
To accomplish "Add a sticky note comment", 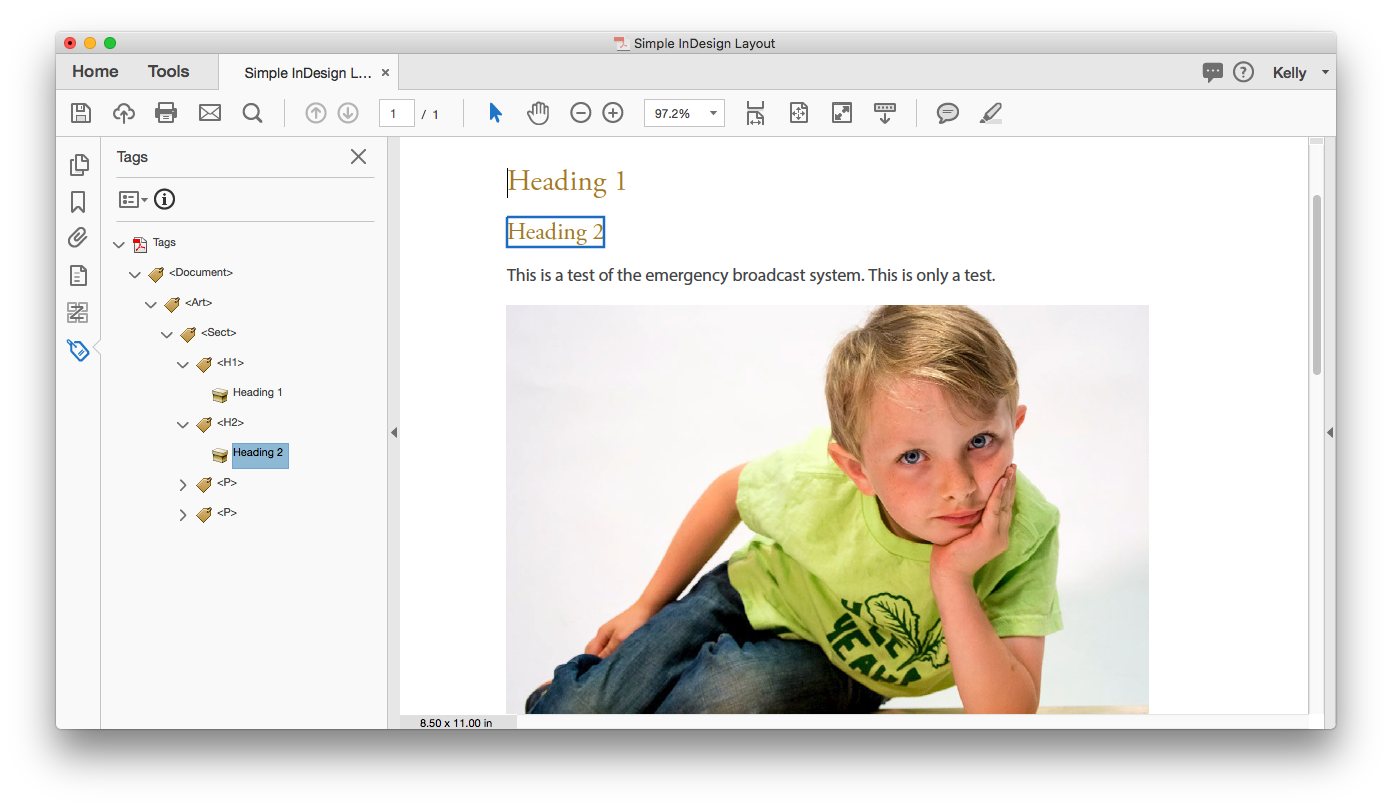I will click(x=948, y=113).
